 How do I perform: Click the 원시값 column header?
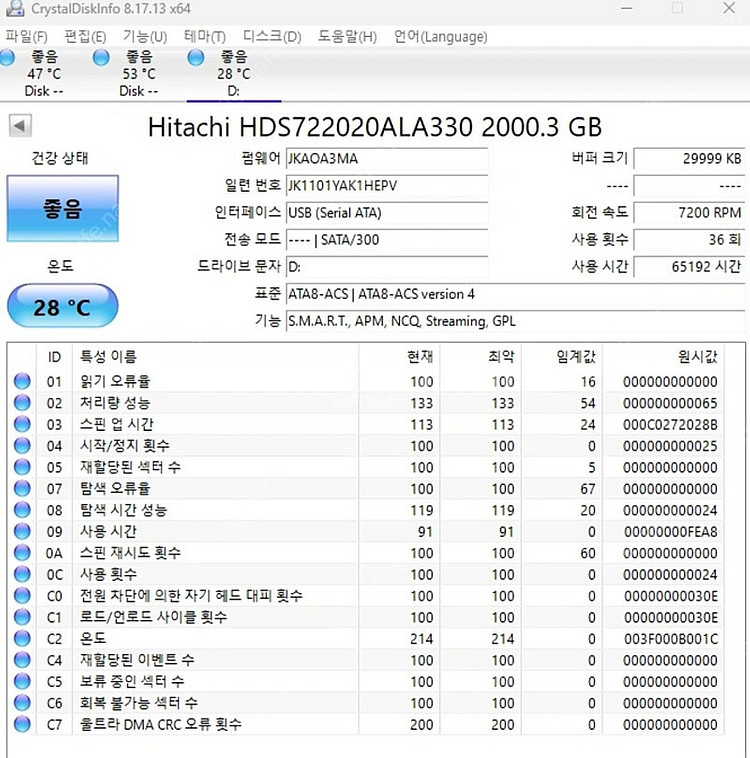pos(663,357)
